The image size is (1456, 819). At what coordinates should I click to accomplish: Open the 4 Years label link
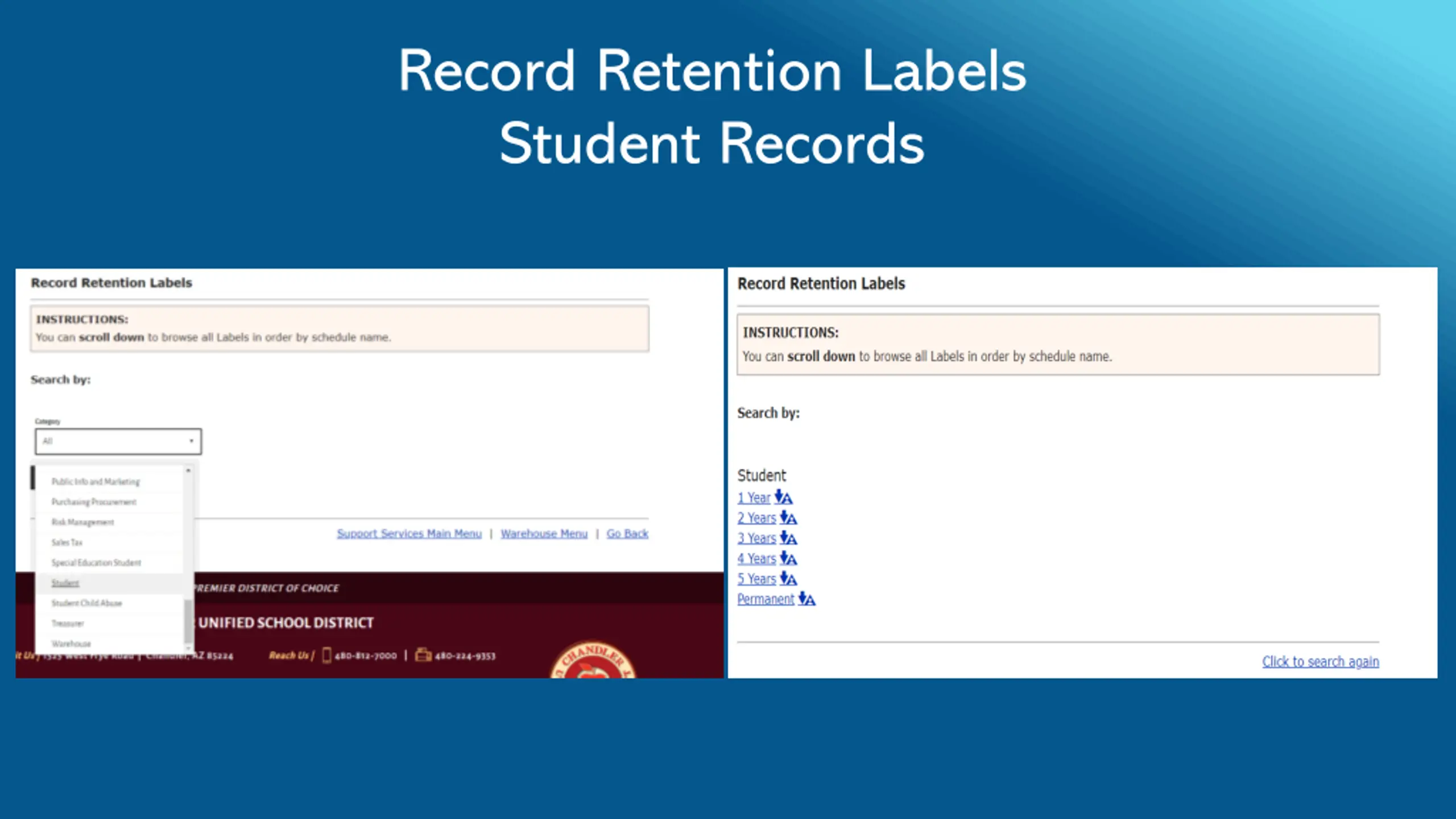756,559
